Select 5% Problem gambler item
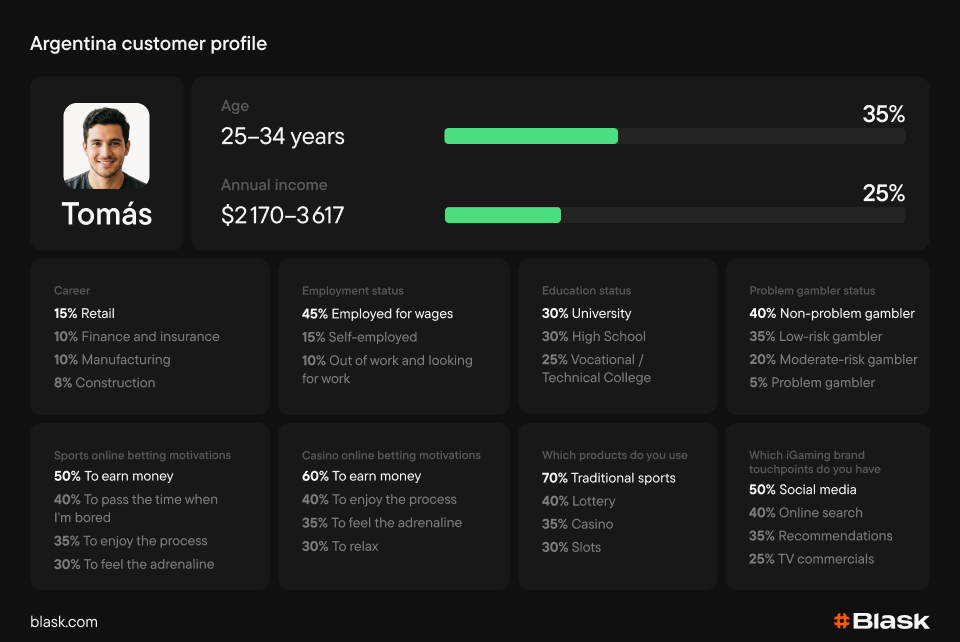 click(811, 382)
